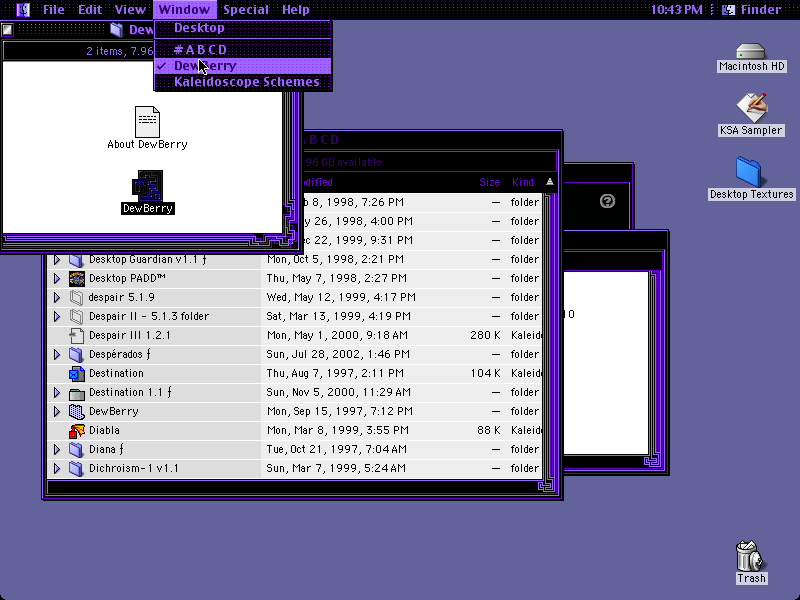Click the DewBerry window close box
Image resolution: width=800 pixels, height=600 pixels.
(x=7, y=30)
